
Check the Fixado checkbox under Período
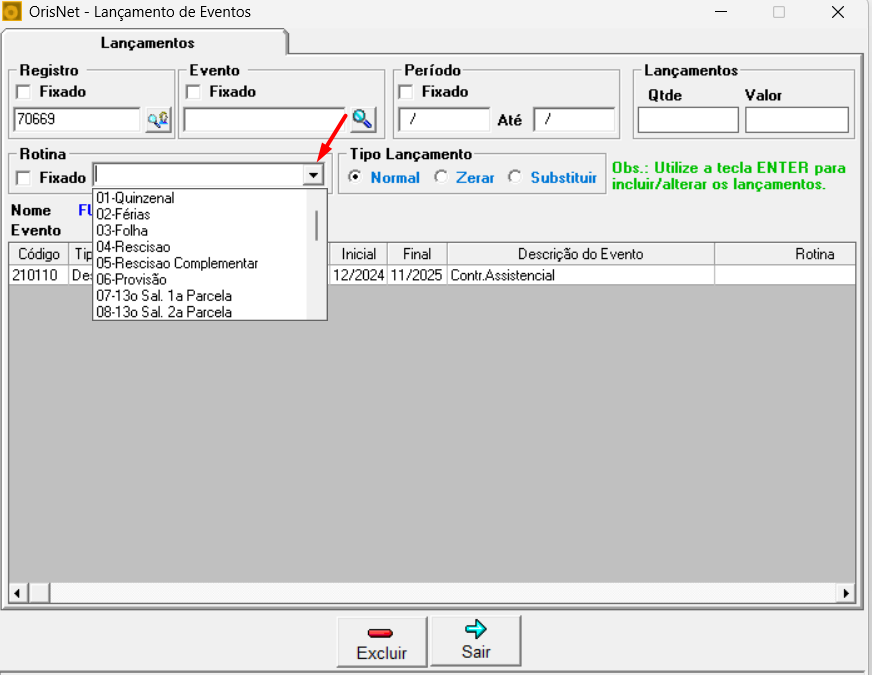coord(406,92)
